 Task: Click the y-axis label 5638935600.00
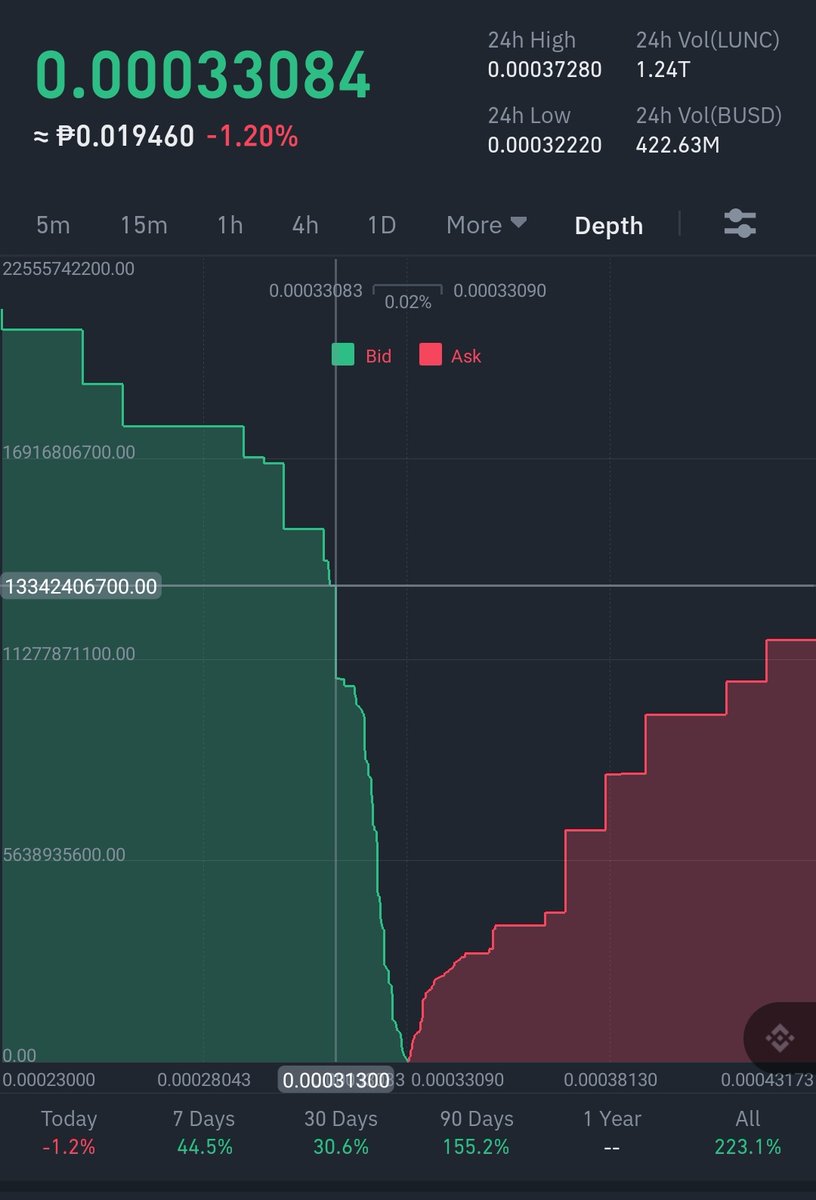coord(65,855)
